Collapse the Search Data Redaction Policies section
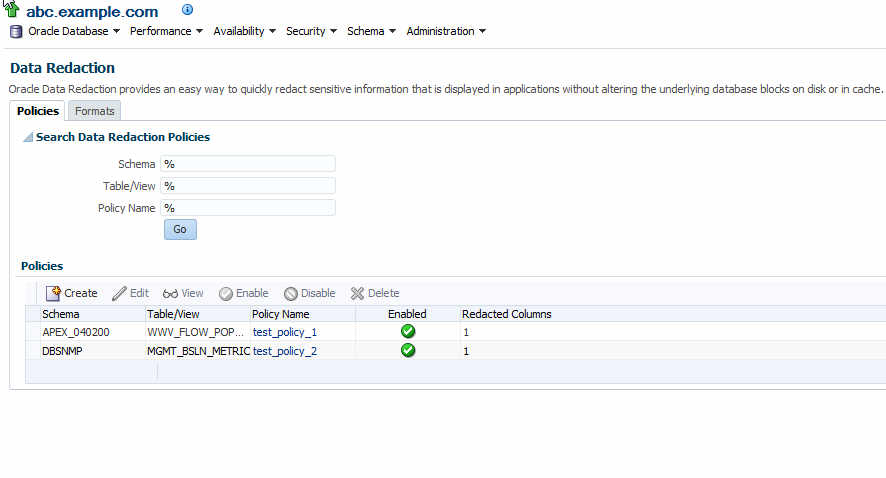 (28, 137)
